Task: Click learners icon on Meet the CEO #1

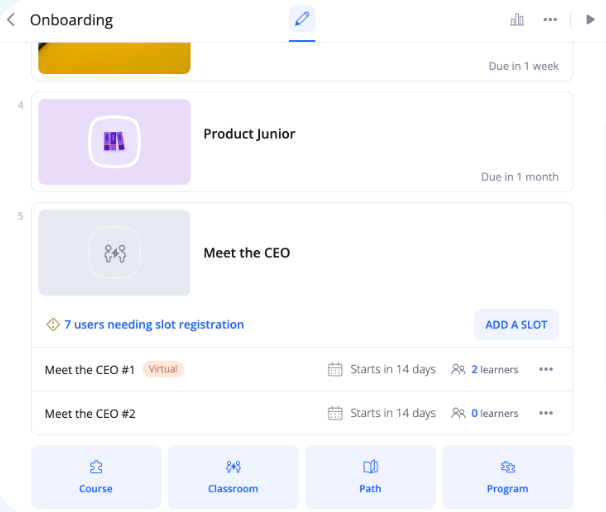Action: (x=458, y=369)
